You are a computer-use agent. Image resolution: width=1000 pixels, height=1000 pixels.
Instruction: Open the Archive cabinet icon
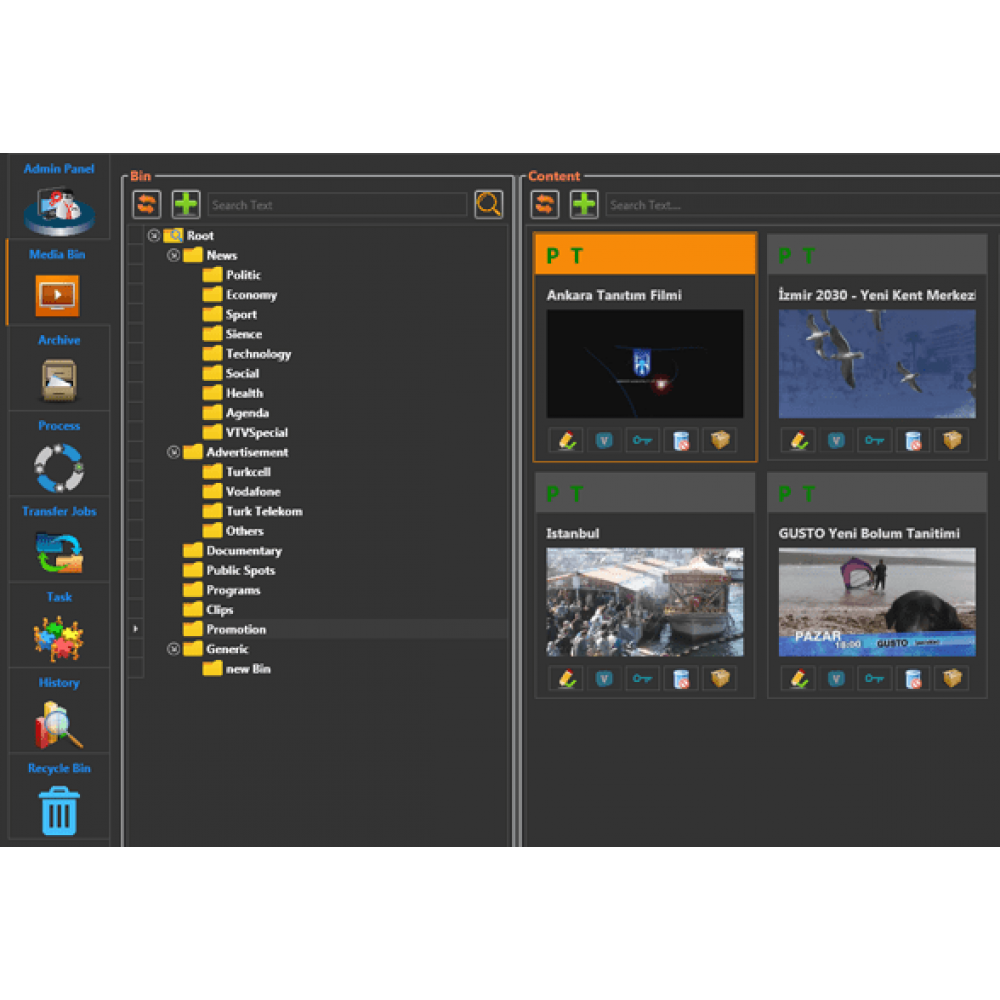(x=58, y=379)
